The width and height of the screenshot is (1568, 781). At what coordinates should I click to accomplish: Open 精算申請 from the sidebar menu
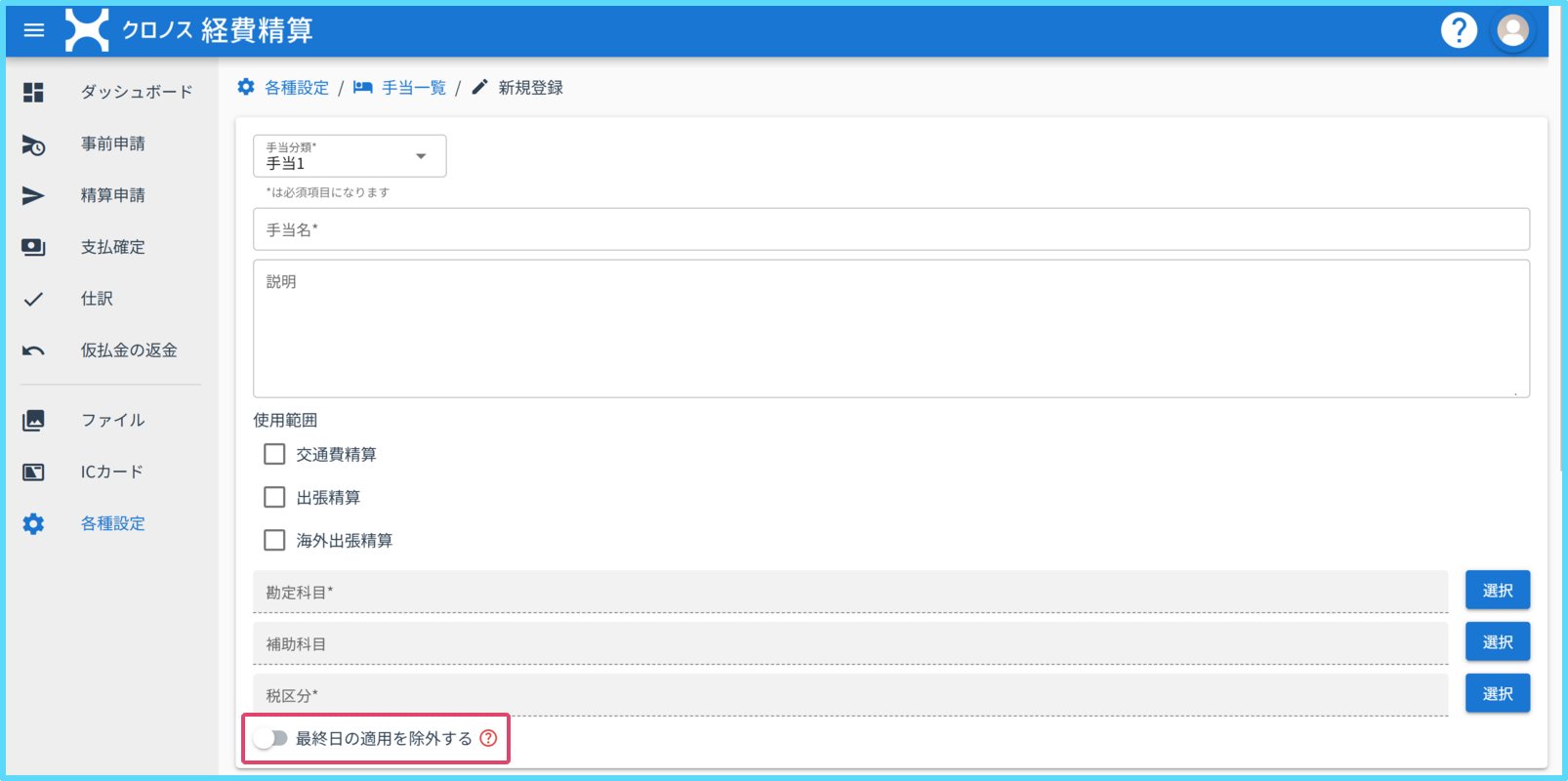click(x=112, y=195)
